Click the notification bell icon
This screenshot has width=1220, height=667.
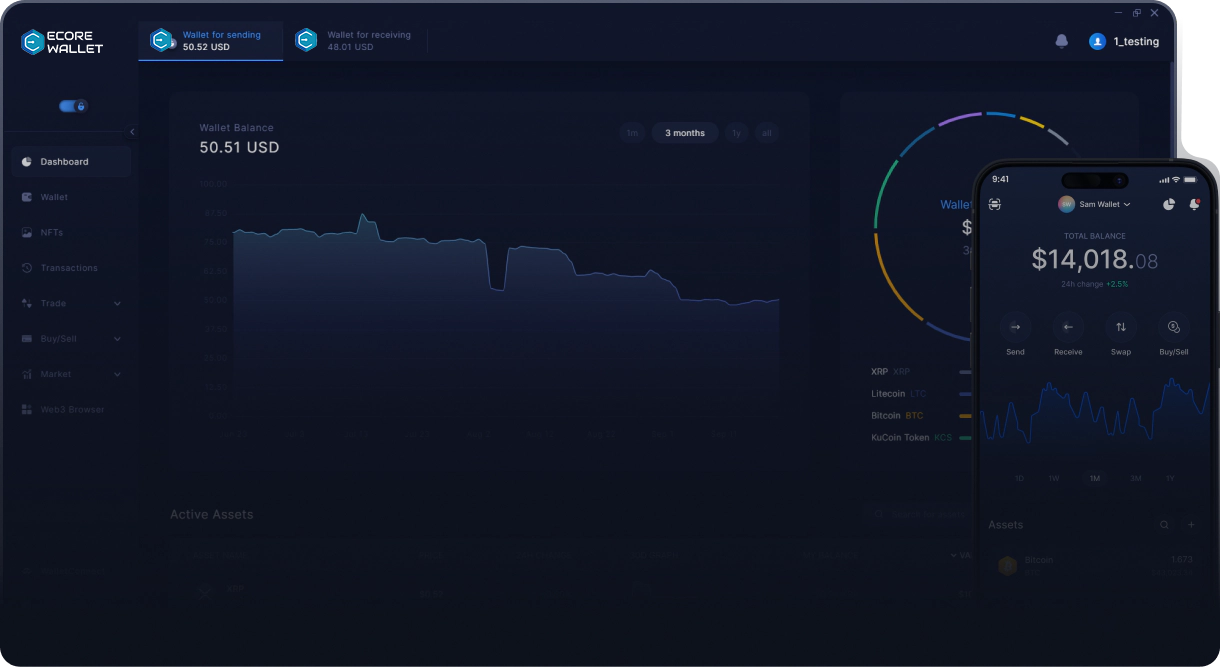(x=1061, y=41)
